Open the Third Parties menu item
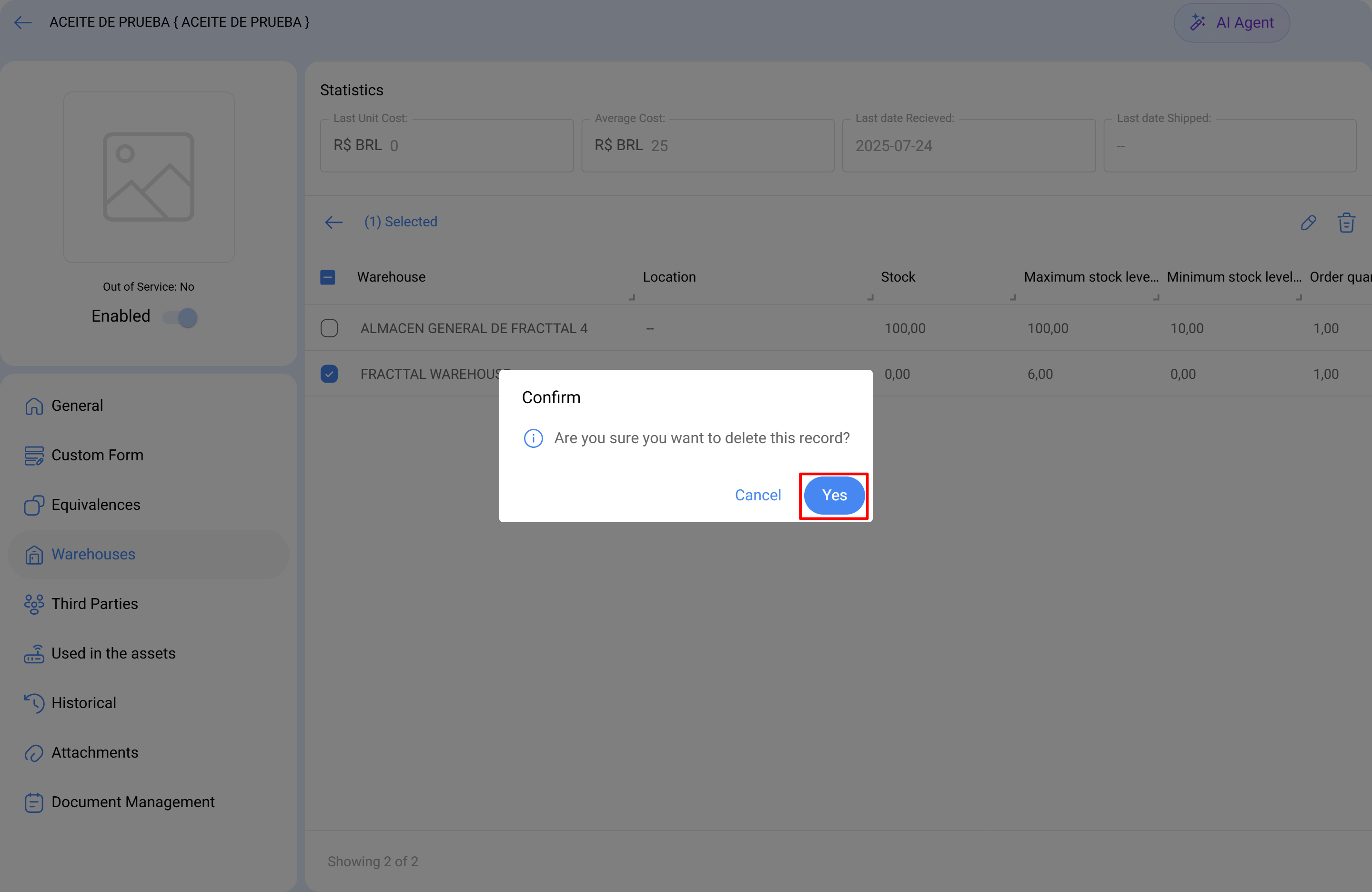This screenshot has height=892, width=1372. [x=94, y=604]
